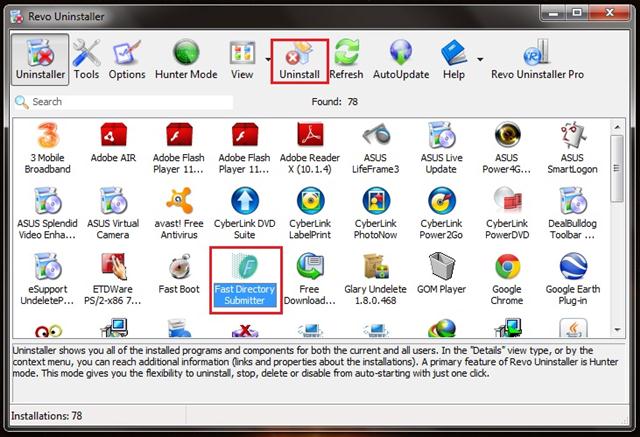Select Fast Directory Submitter
Viewport: 640px width, 437px height.
tap(245, 280)
